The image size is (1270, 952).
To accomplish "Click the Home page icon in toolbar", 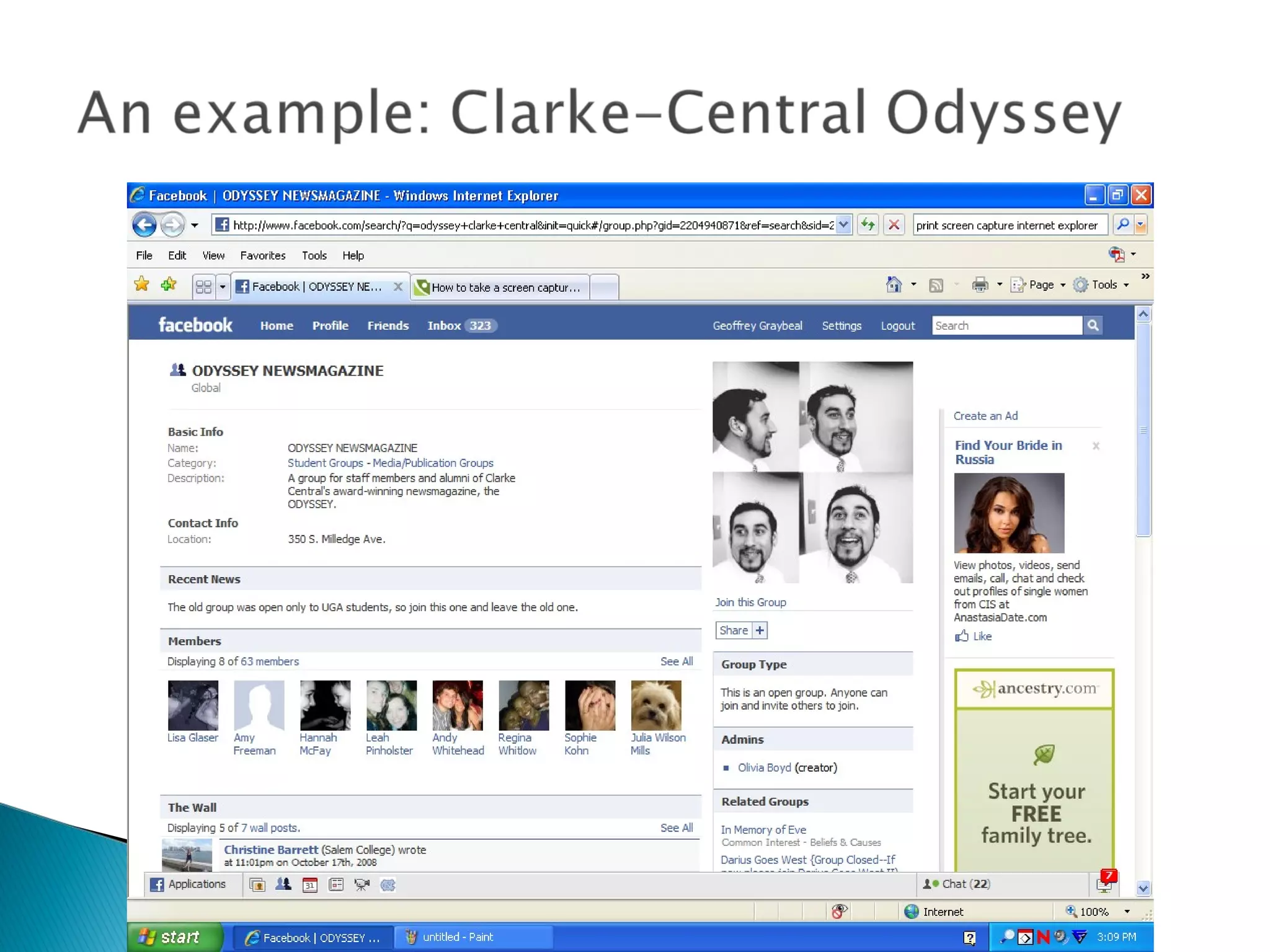I will [x=894, y=284].
